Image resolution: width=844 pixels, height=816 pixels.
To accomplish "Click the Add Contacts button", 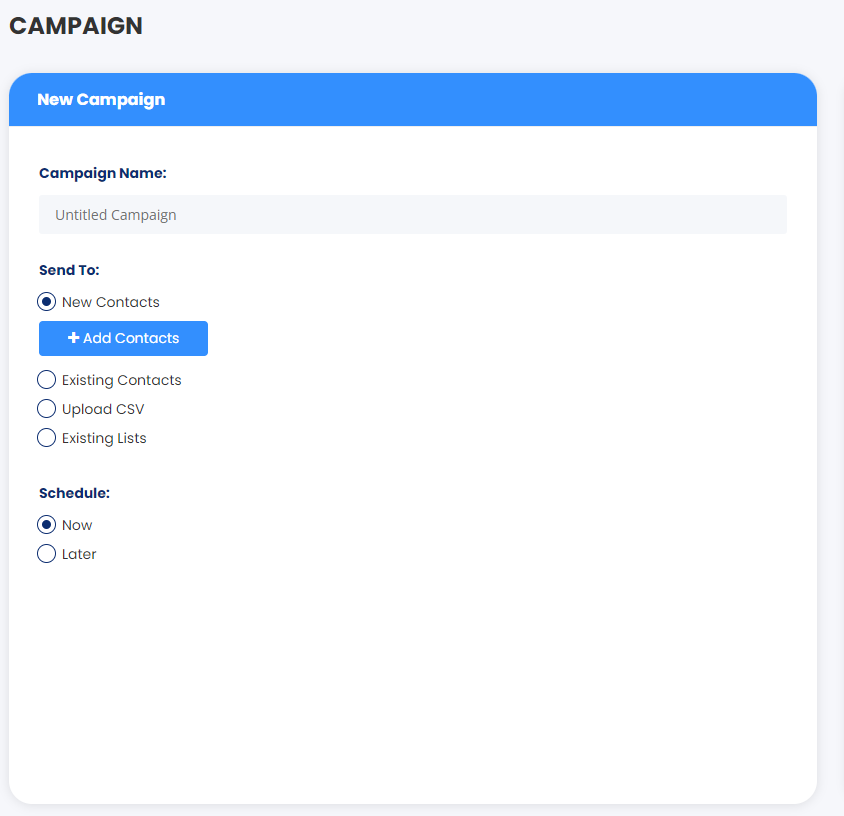I will pyautogui.click(x=123, y=338).
